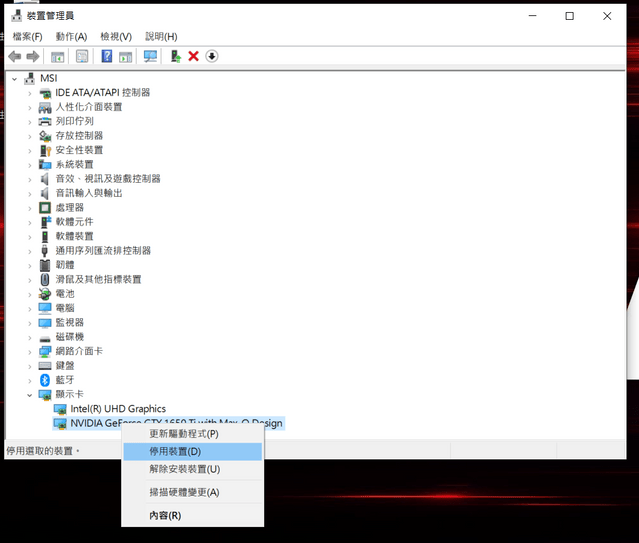The width and height of the screenshot is (639, 543).
Task: Click the 音訊輸入與輸出 speaker icon
Action: click(x=45, y=193)
